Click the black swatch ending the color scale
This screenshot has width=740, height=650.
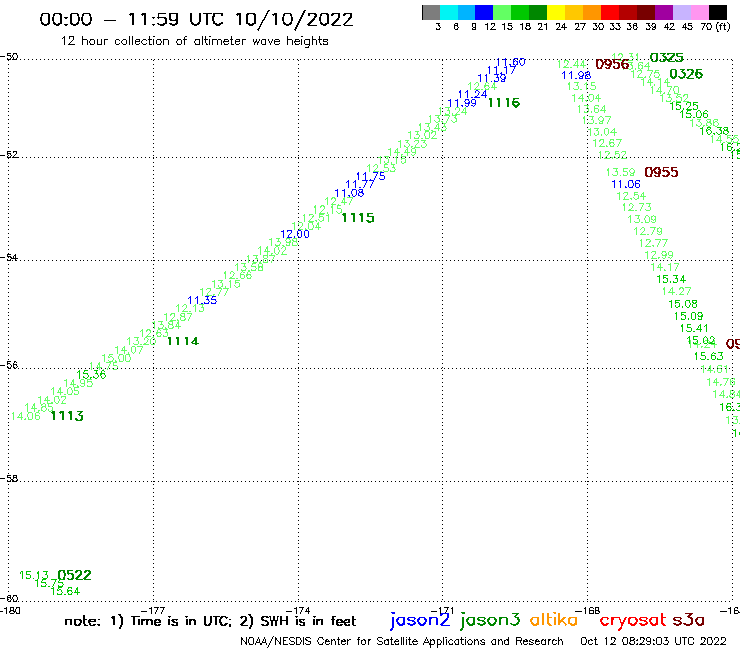pos(718,12)
